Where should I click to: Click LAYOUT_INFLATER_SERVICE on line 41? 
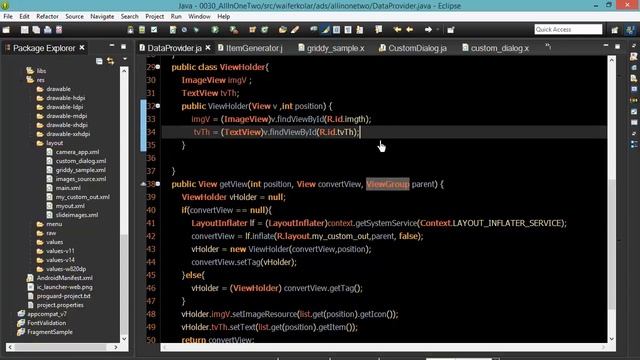[507, 223]
